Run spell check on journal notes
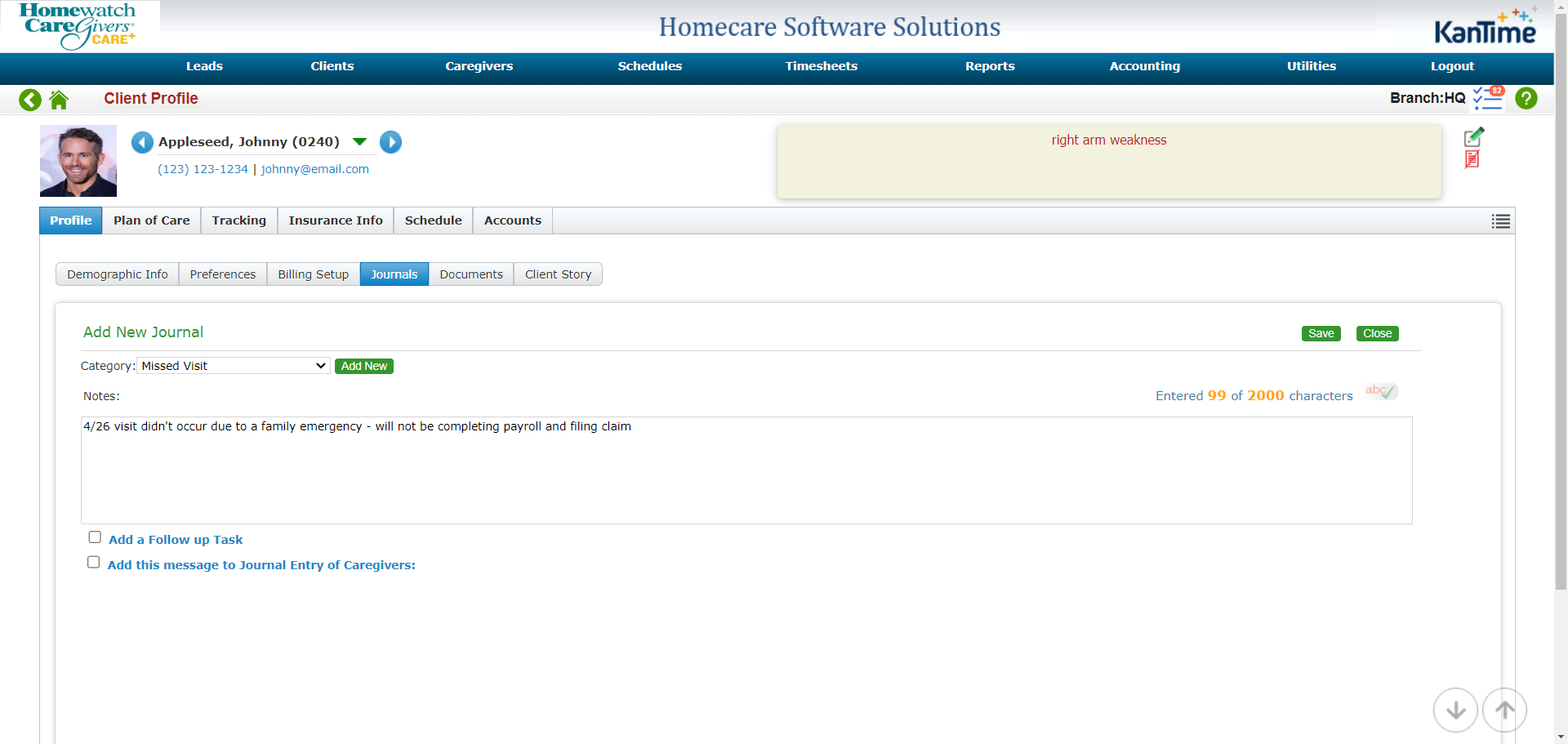This screenshot has height=744, width=1568. [1381, 392]
